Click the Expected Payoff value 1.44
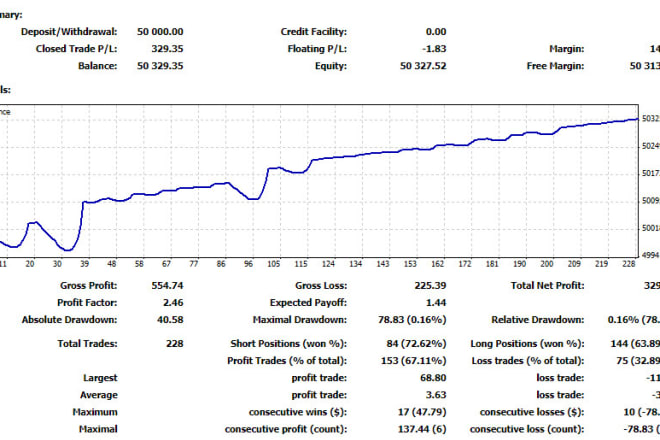This screenshot has width=660, height=440. (x=436, y=303)
